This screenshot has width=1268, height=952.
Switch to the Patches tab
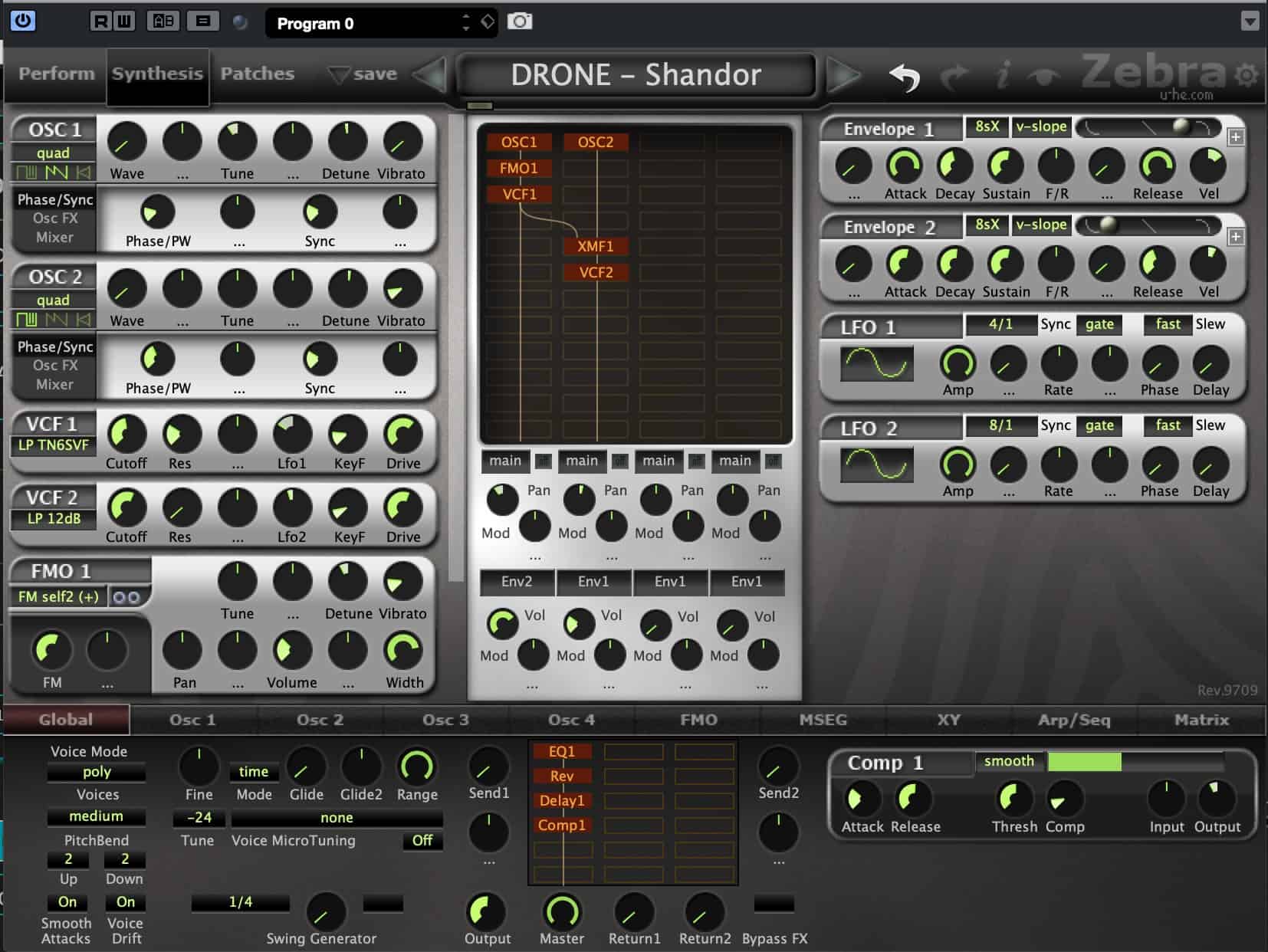click(x=258, y=74)
